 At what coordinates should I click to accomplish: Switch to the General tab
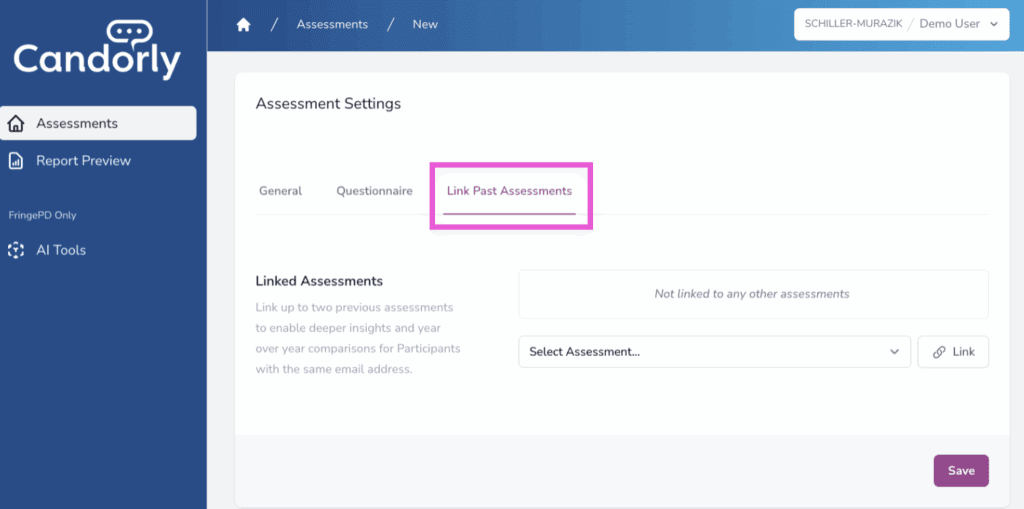(x=280, y=191)
